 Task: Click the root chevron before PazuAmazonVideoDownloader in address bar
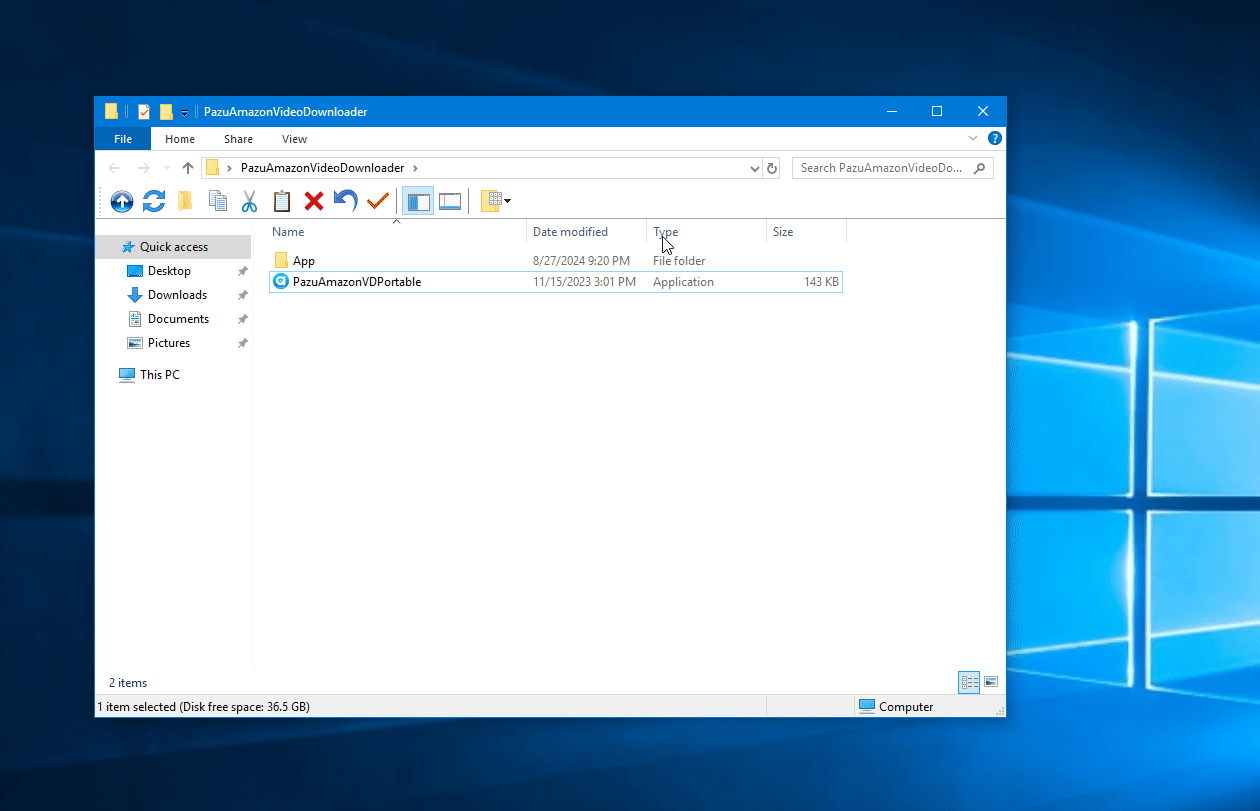[x=230, y=168]
